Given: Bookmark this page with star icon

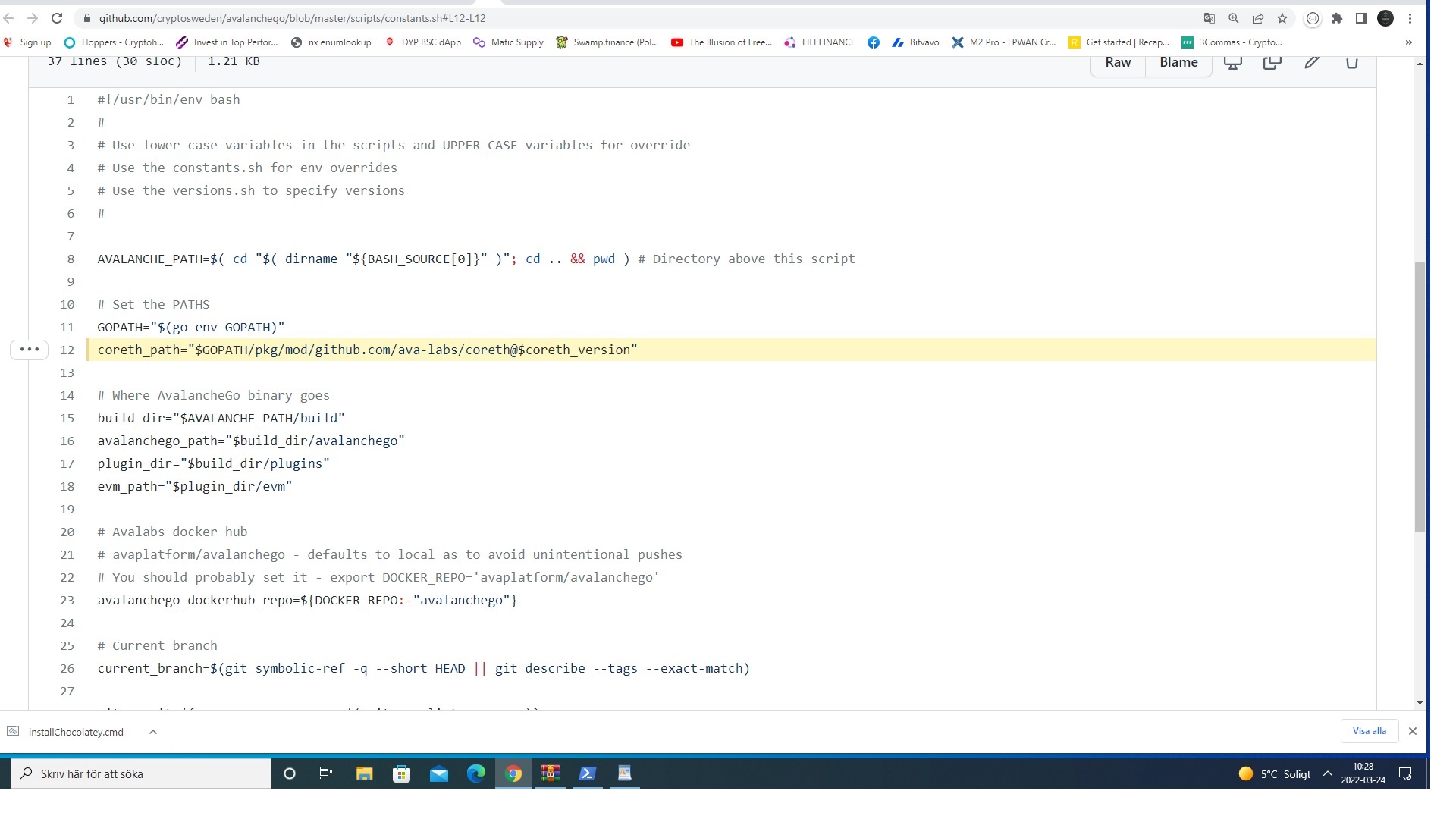Looking at the screenshot, I should [1282, 18].
